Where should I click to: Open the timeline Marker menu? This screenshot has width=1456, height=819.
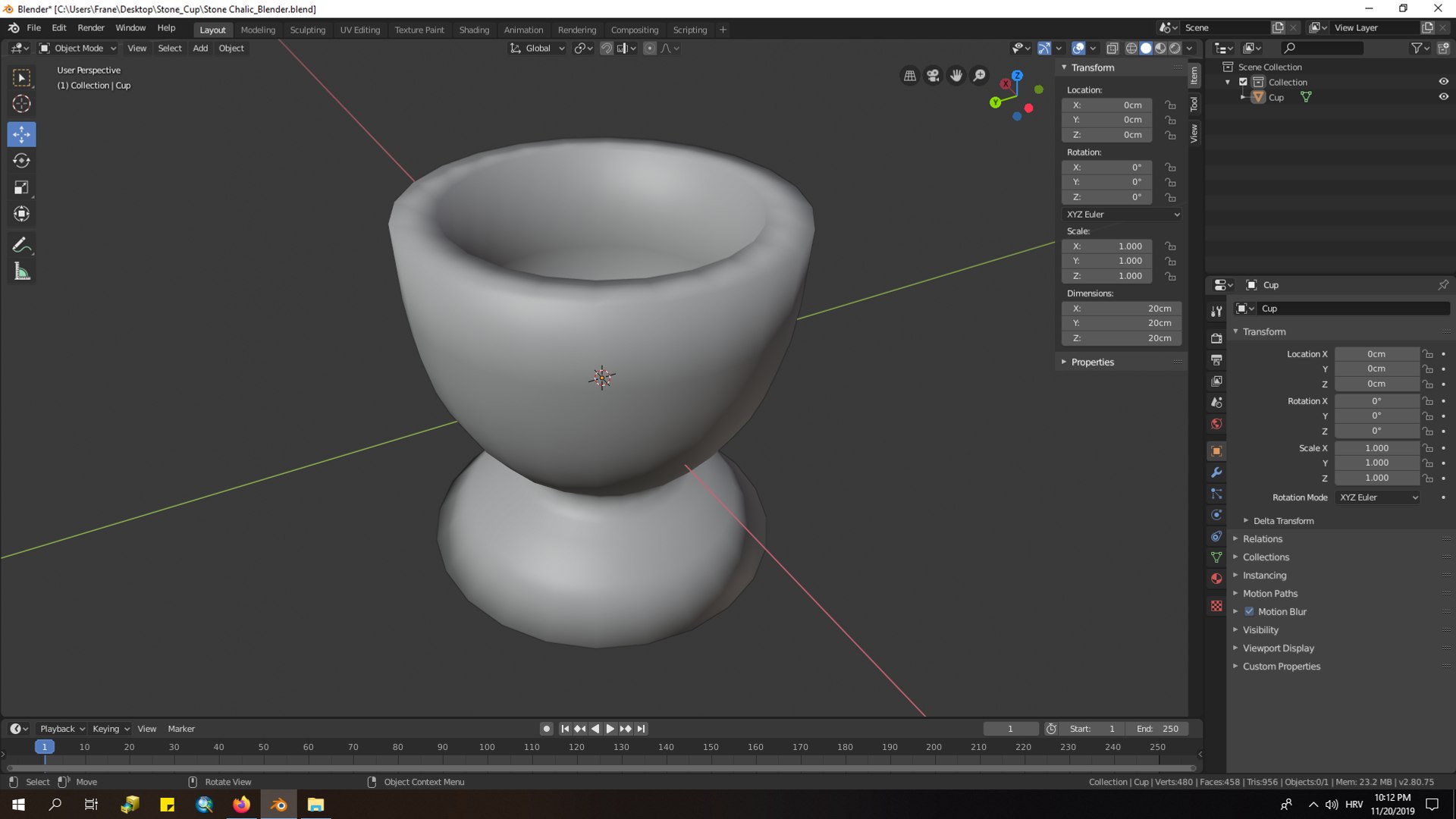181,729
